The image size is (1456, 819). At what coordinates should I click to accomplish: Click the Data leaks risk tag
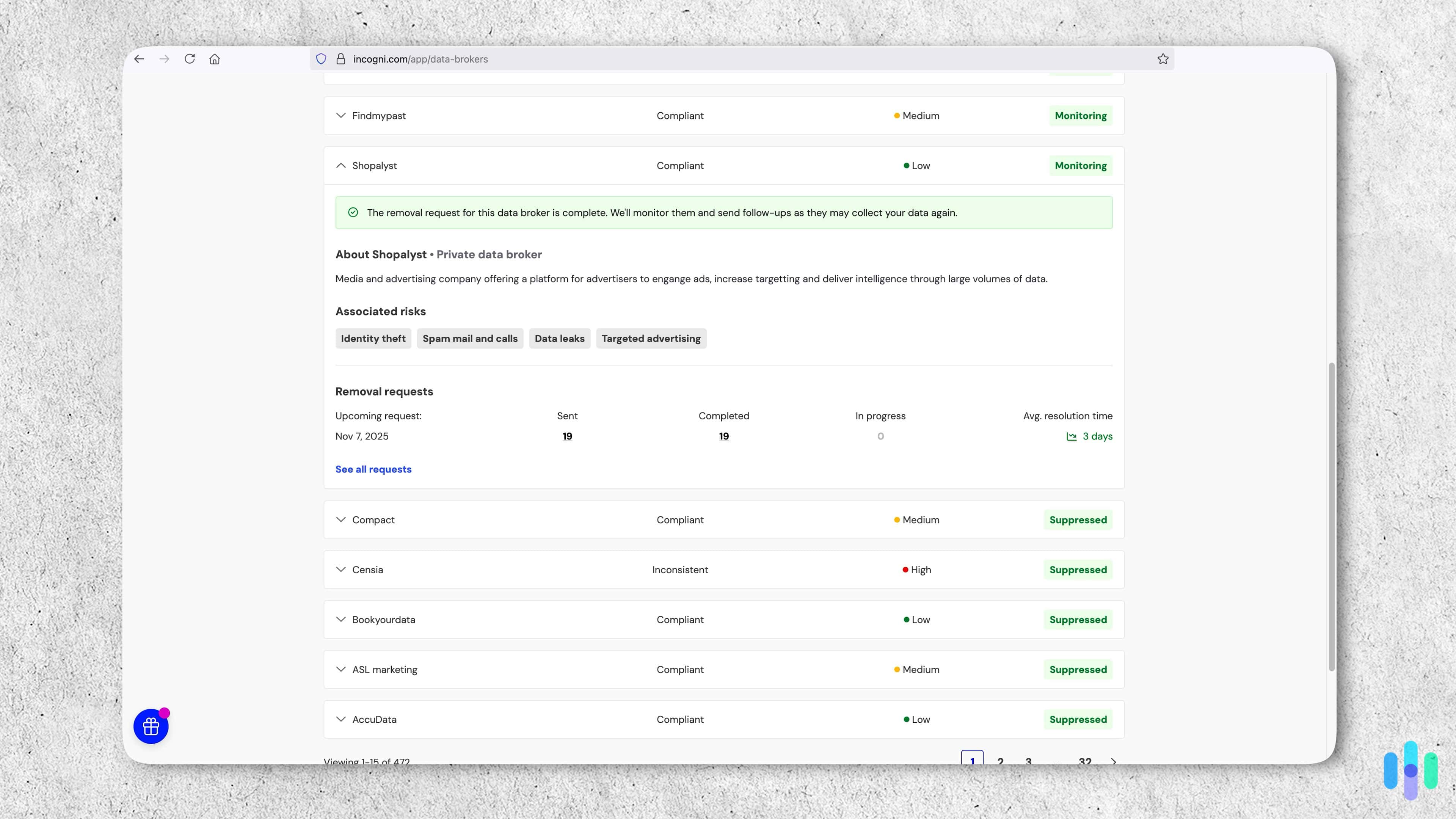click(x=560, y=339)
